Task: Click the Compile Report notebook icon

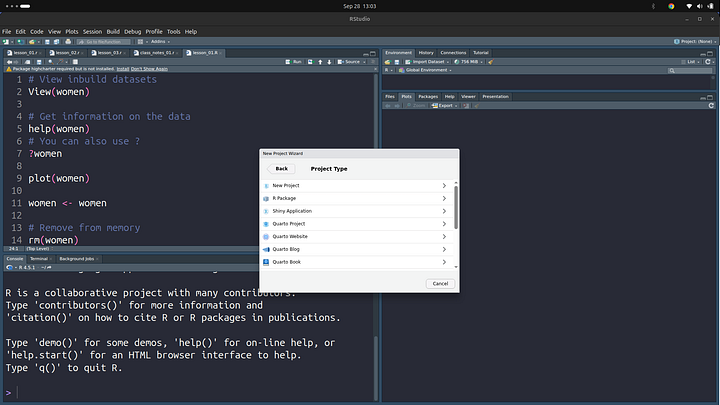Action: click(75, 62)
